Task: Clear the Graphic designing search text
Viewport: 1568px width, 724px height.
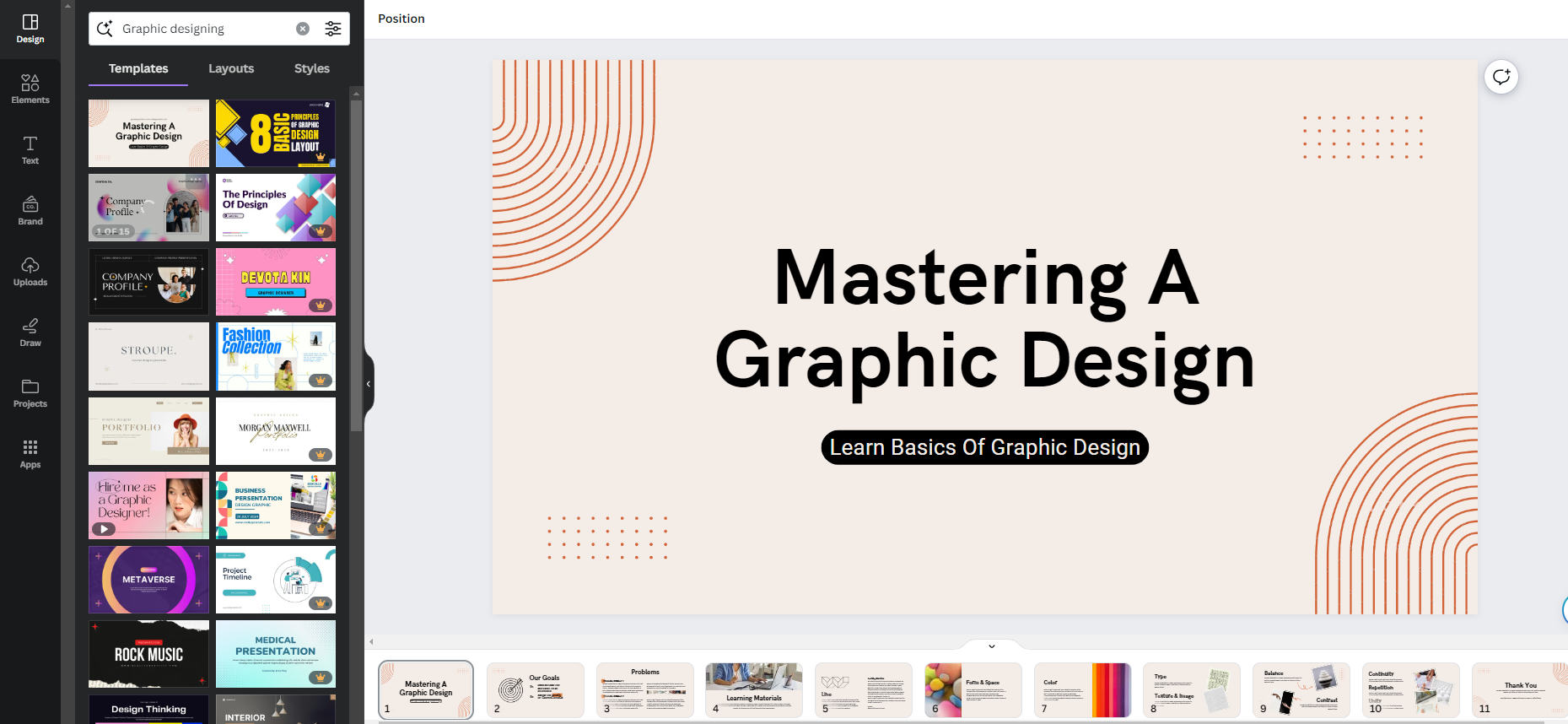Action: click(x=303, y=29)
